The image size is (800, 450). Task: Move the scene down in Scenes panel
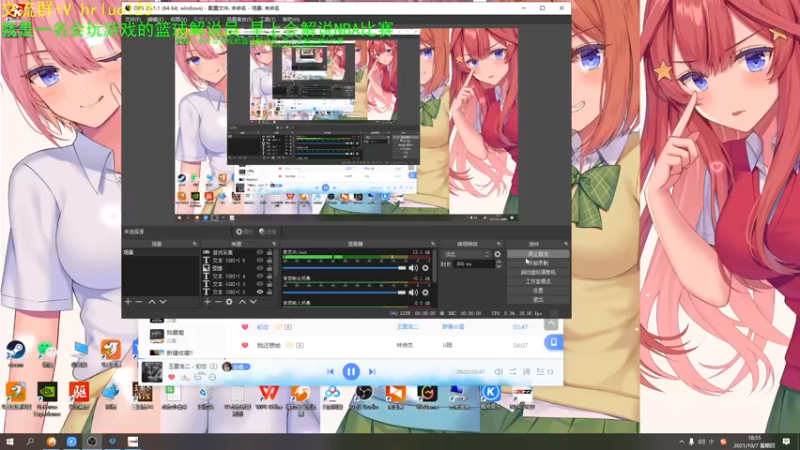(163, 302)
